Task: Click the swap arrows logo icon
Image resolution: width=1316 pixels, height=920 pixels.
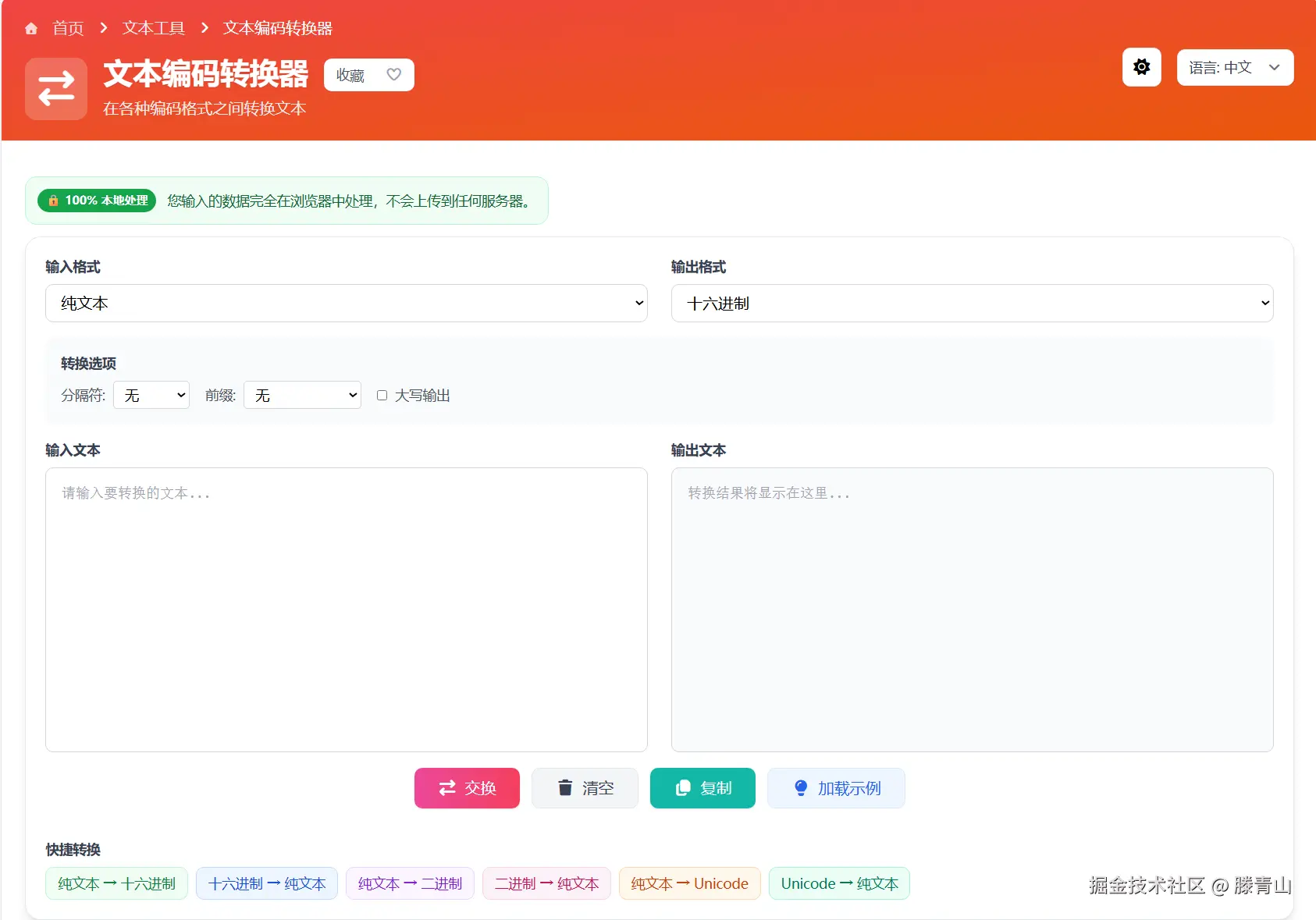Action: 55,88
